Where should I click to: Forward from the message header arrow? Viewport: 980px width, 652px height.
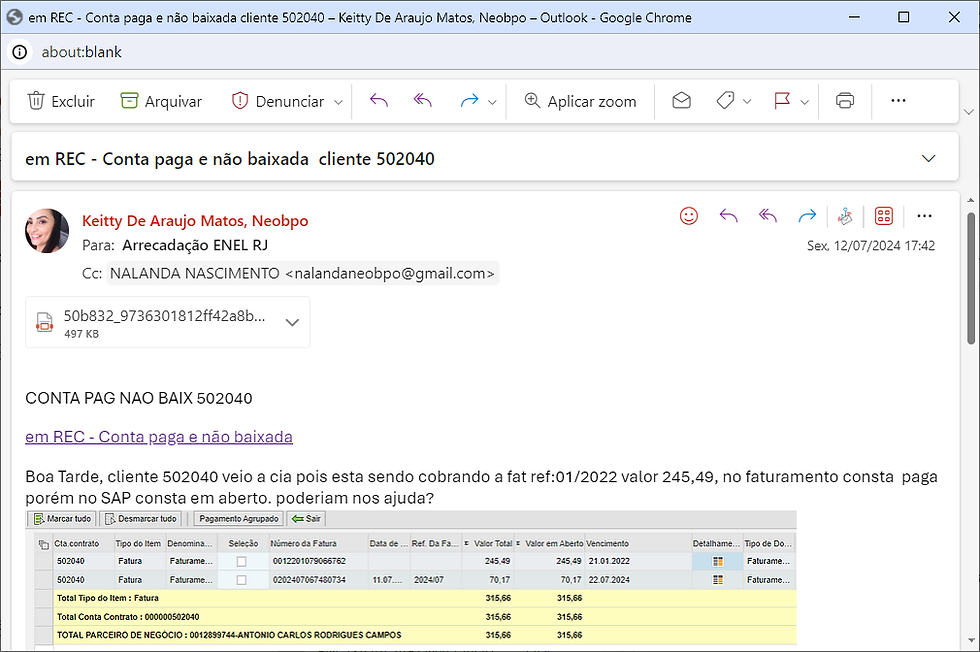point(807,216)
